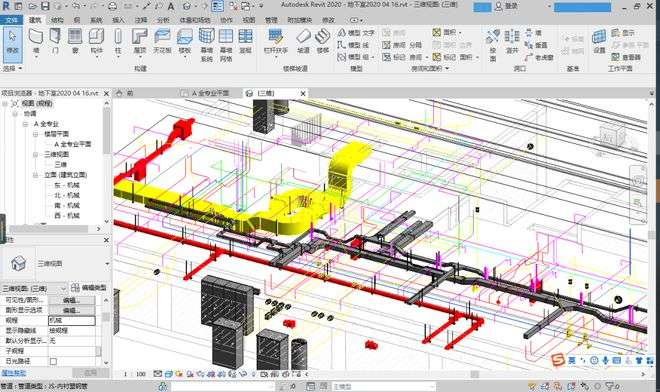Screen dimensions: 660x392
Task: Select the Mullion (竖梃) tool
Action: coord(245,41)
